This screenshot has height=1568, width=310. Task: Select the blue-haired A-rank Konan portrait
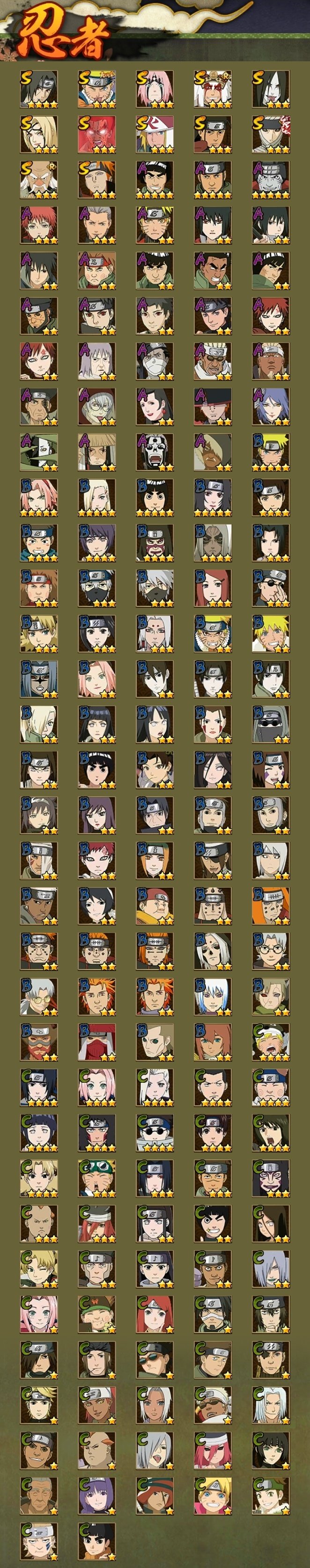271,407
